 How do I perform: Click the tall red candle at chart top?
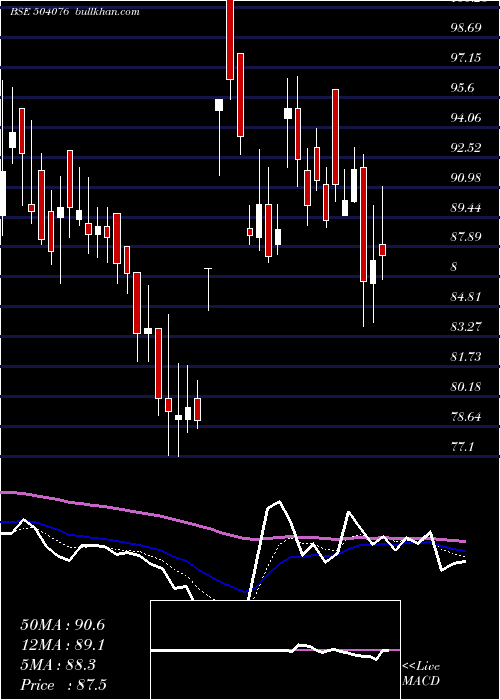pyautogui.click(x=230, y=40)
